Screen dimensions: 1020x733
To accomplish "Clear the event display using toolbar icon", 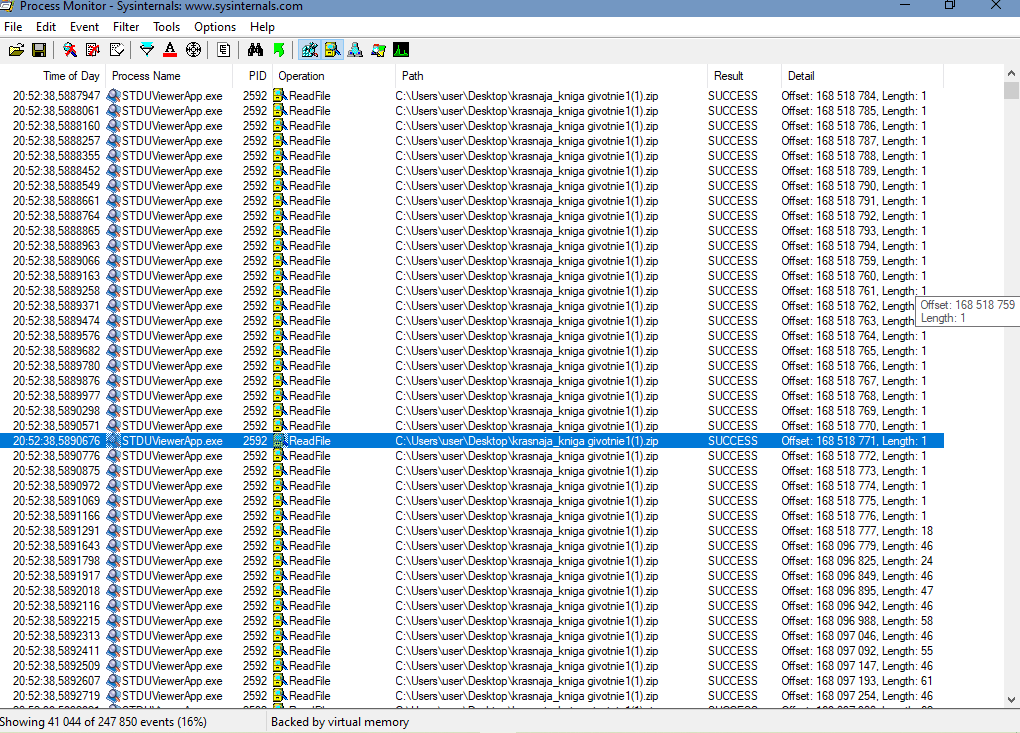I will pyautogui.click(x=117, y=50).
